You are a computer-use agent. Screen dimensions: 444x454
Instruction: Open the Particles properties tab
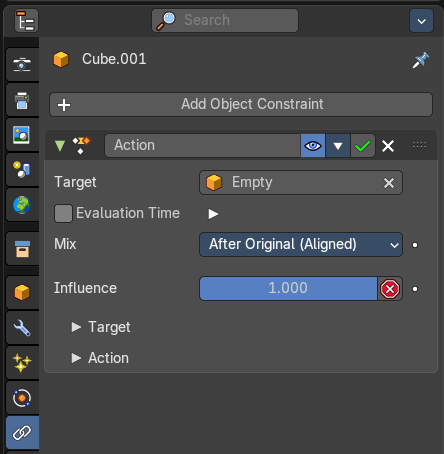click(x=22, y=363)
